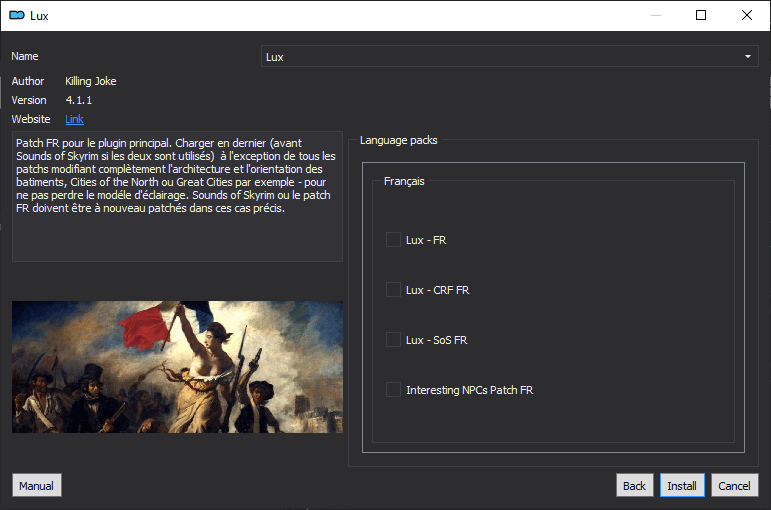Click the author name Killing Joke

[91, 81]
